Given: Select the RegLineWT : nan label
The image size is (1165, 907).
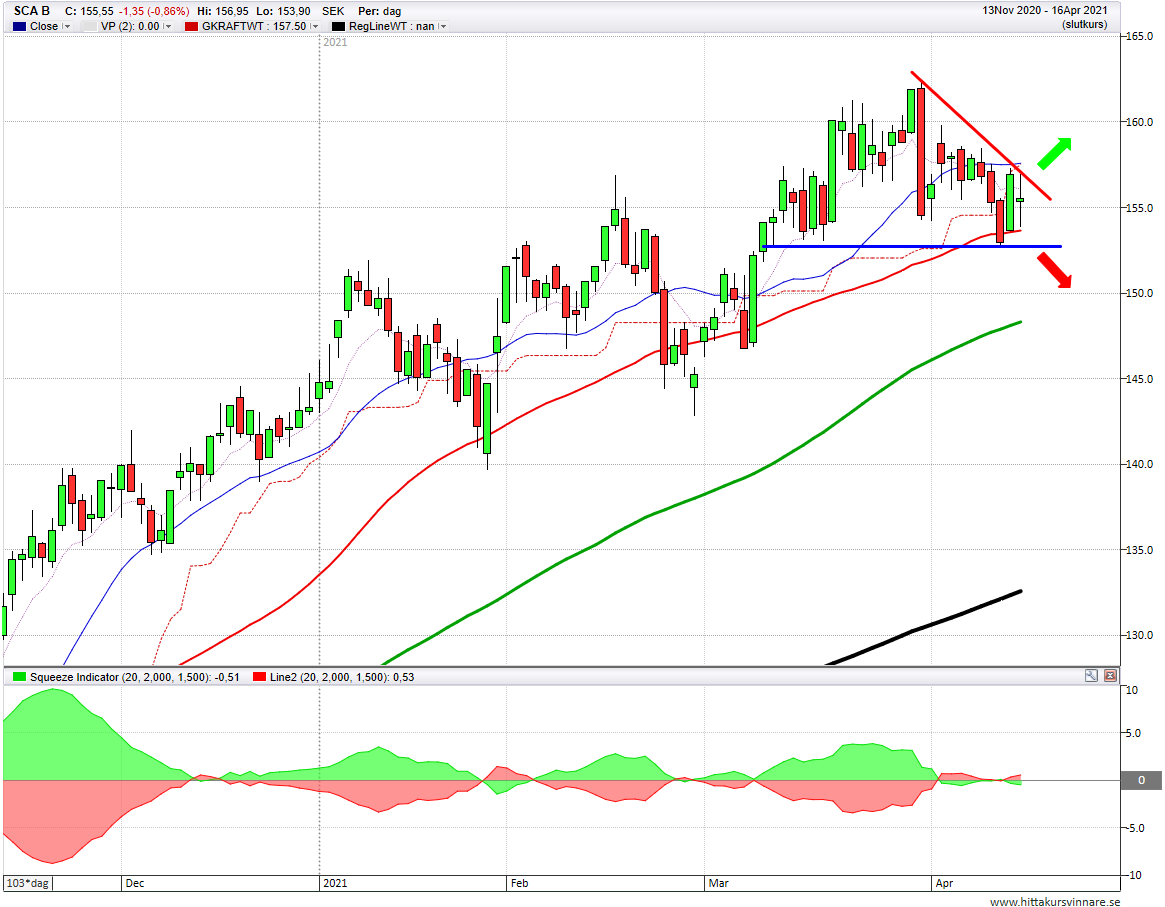Looking at the screenshot, I should (392, 26).
